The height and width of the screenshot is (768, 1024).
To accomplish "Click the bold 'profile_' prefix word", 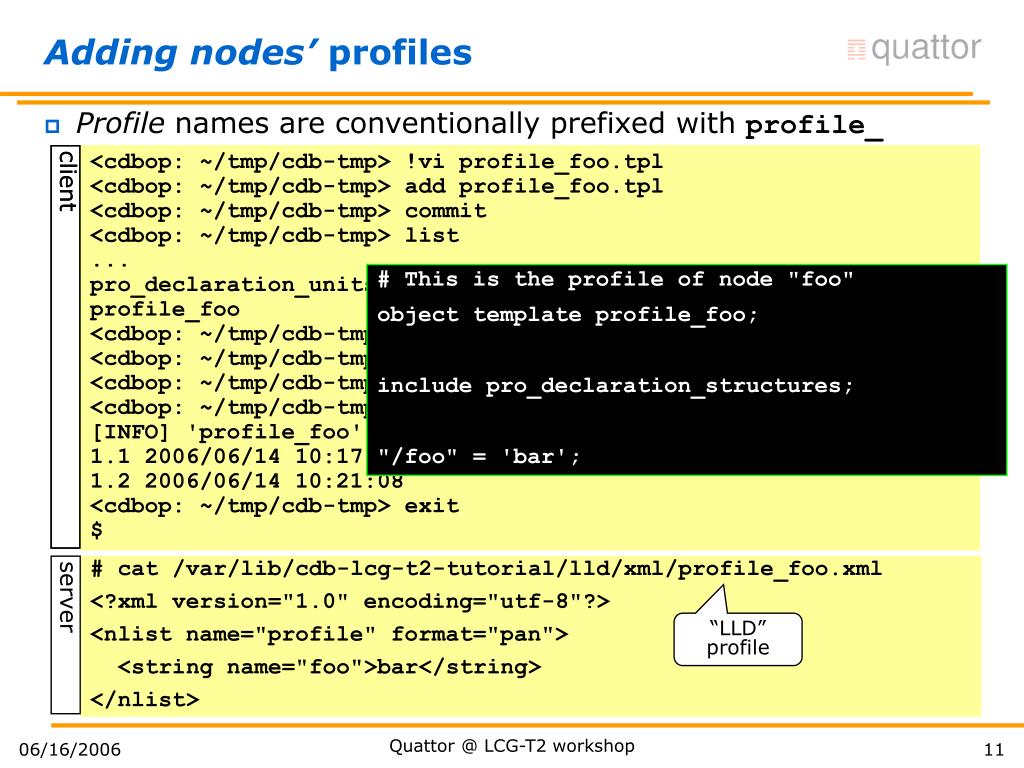I will tap(814, 125).
